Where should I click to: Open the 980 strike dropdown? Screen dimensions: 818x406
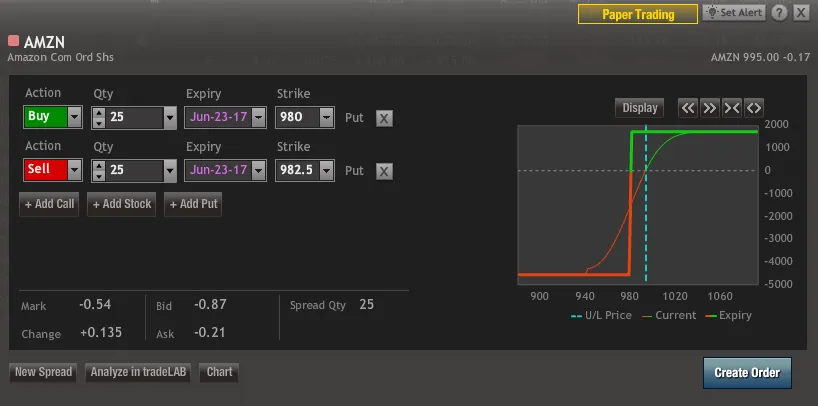click(x=327, y=117)
